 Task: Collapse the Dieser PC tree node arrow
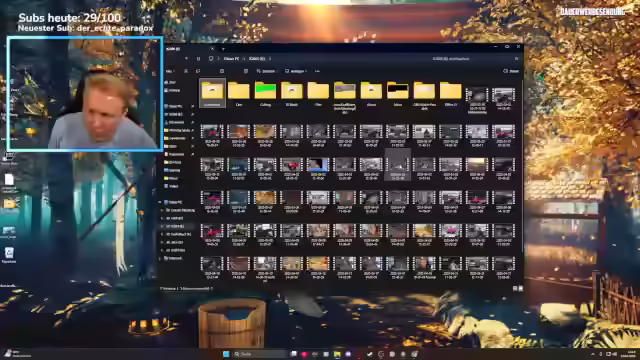pyautogui.click(x=160, y=202)
